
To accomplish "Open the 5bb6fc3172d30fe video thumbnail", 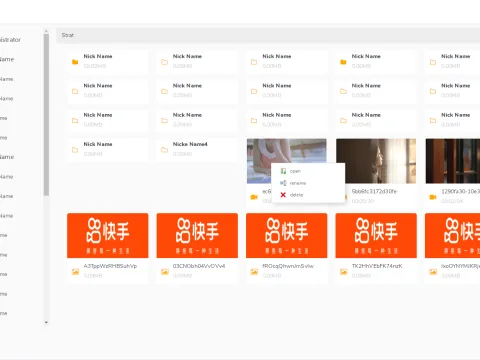I will pos(376,161).
